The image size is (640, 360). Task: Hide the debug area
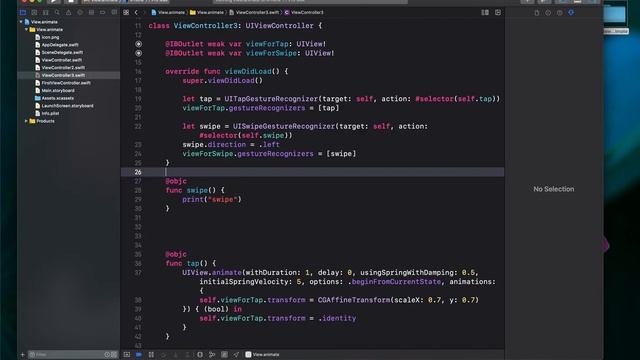coord(127,354)
